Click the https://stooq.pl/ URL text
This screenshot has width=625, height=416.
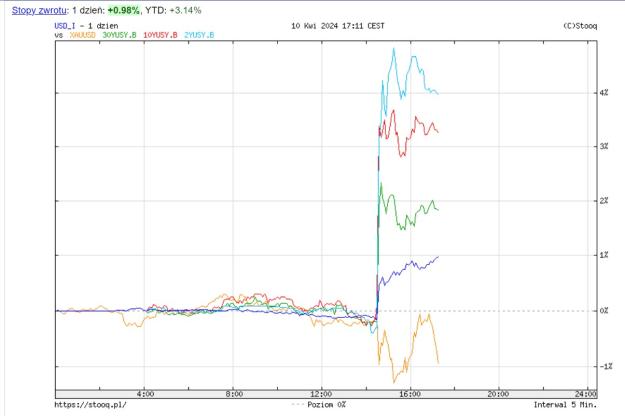[x=90, y=405]
